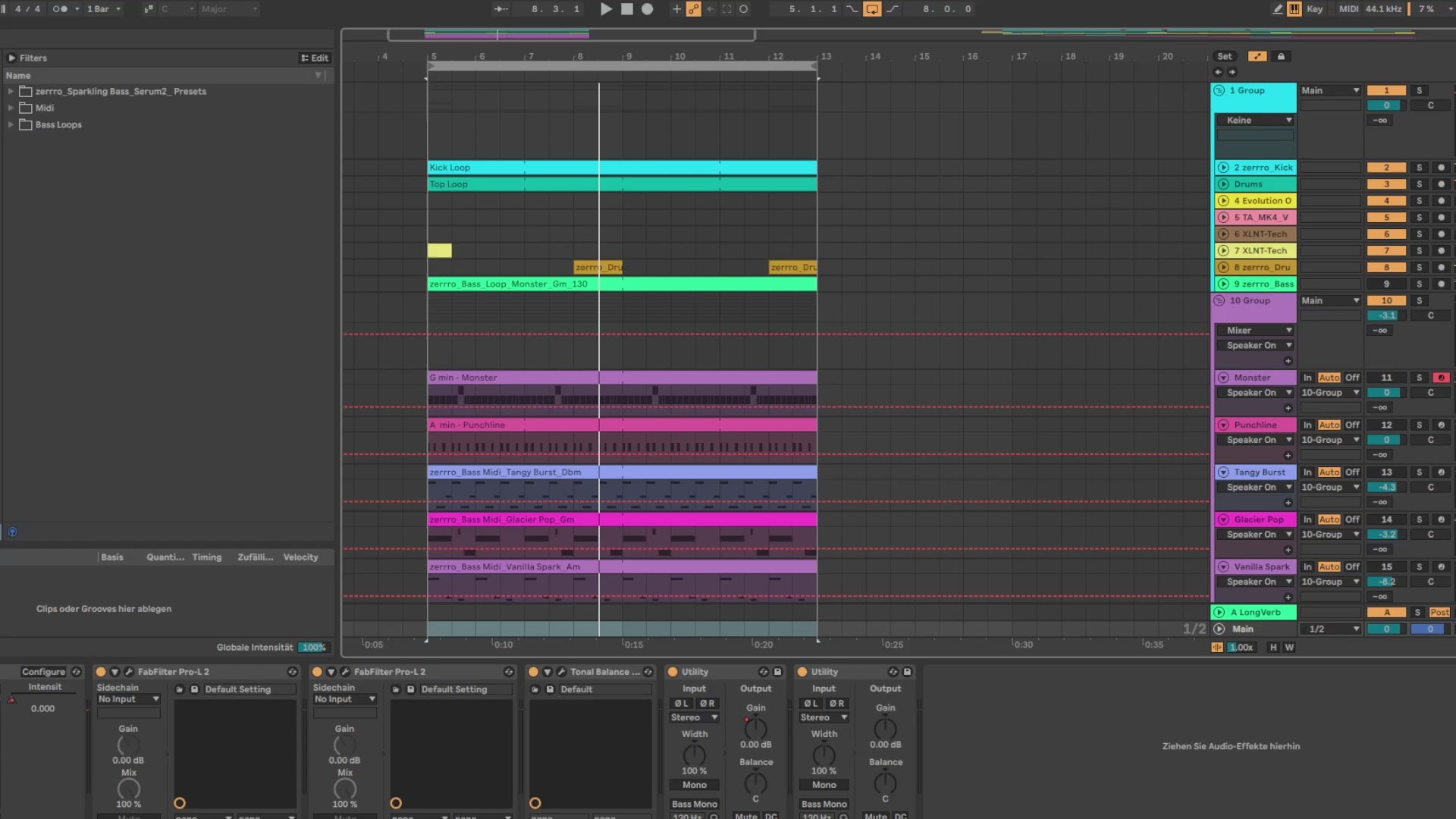Solo the Monster track
Image resolution: width=1456 pixels, height=819 pixels.
click(1419, 378)
